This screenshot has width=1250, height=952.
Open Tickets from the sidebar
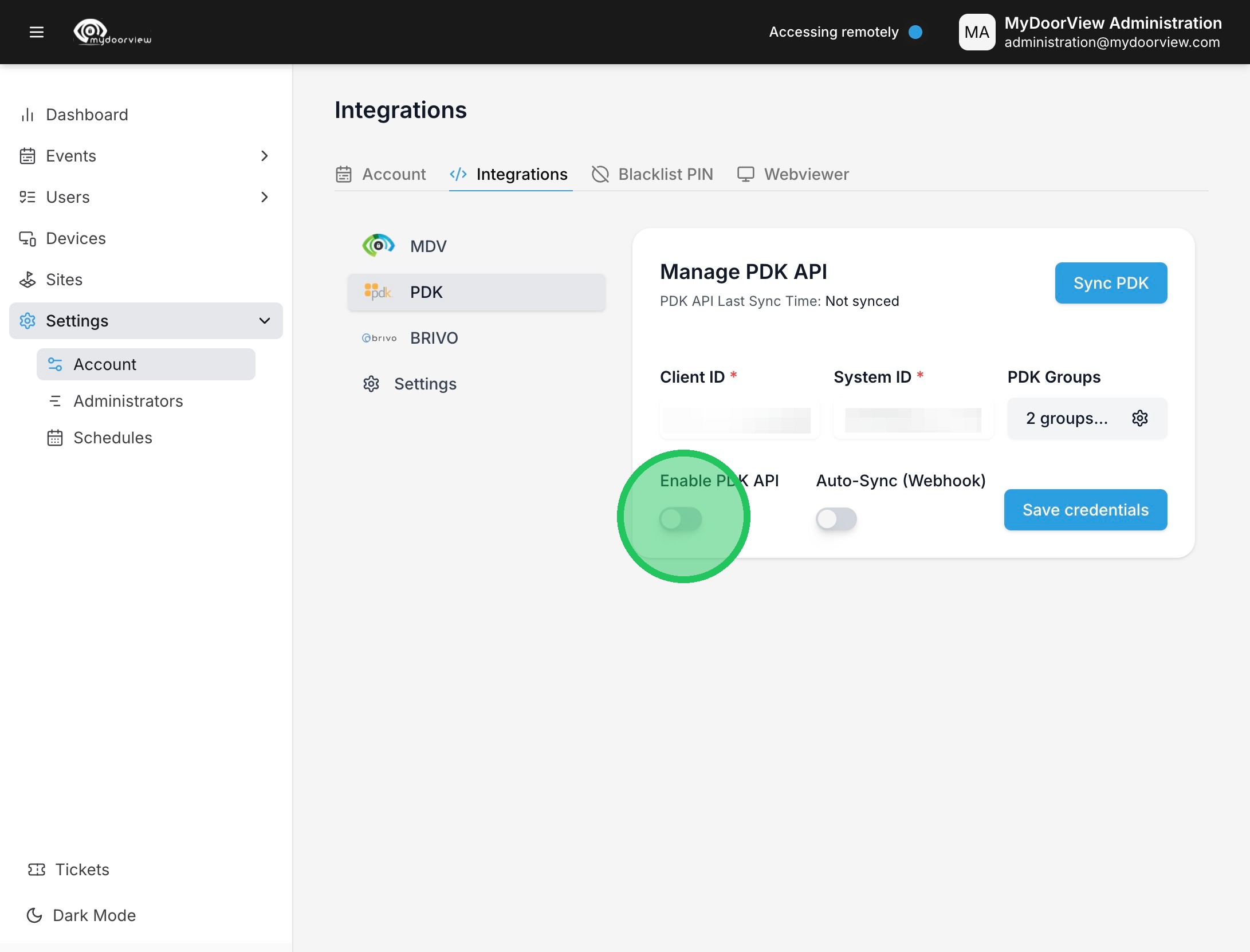pos(81,869)
